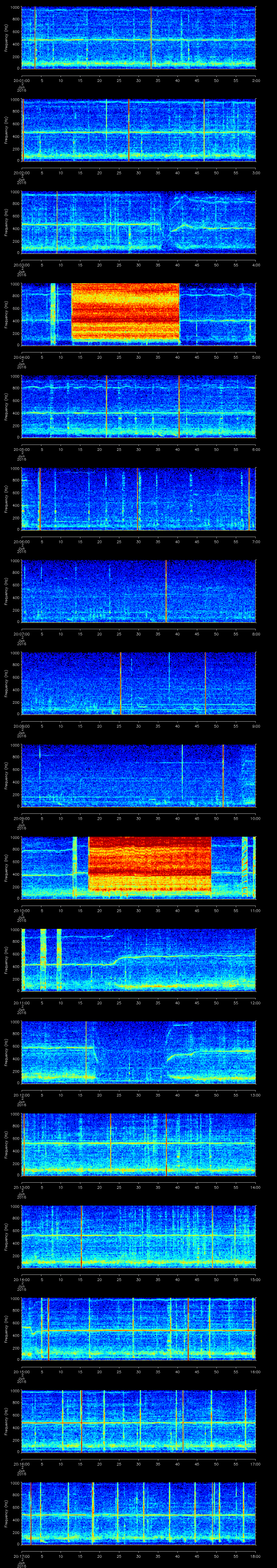The image size is (277, 1568).
Task: Click the 20:11:00 start time label
Action: (21, 1003)
